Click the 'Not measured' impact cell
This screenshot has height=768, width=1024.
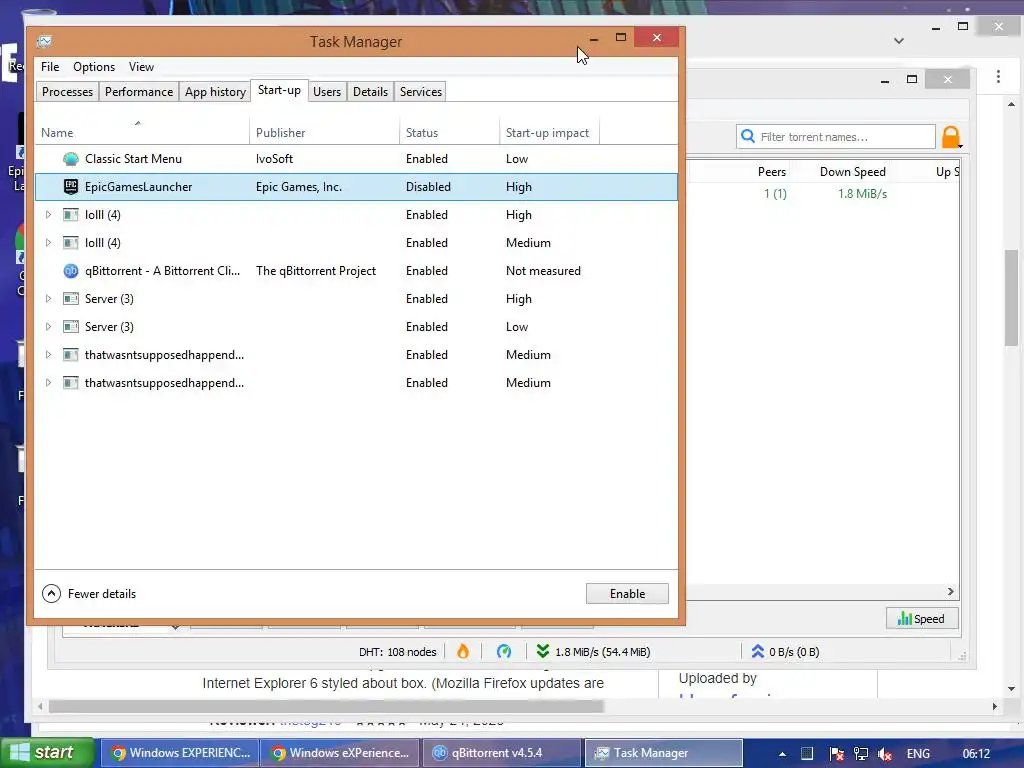[x=543, y=270]
